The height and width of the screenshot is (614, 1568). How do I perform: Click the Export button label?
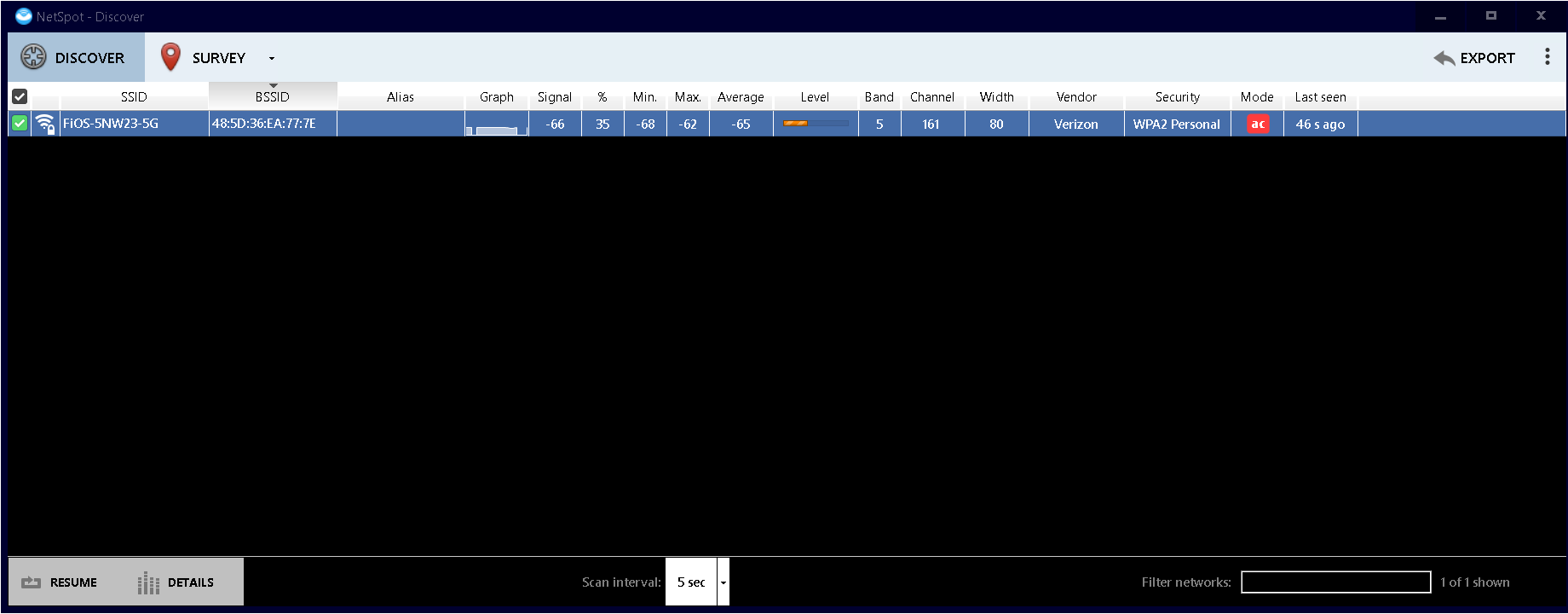[x=1488, y=58]
